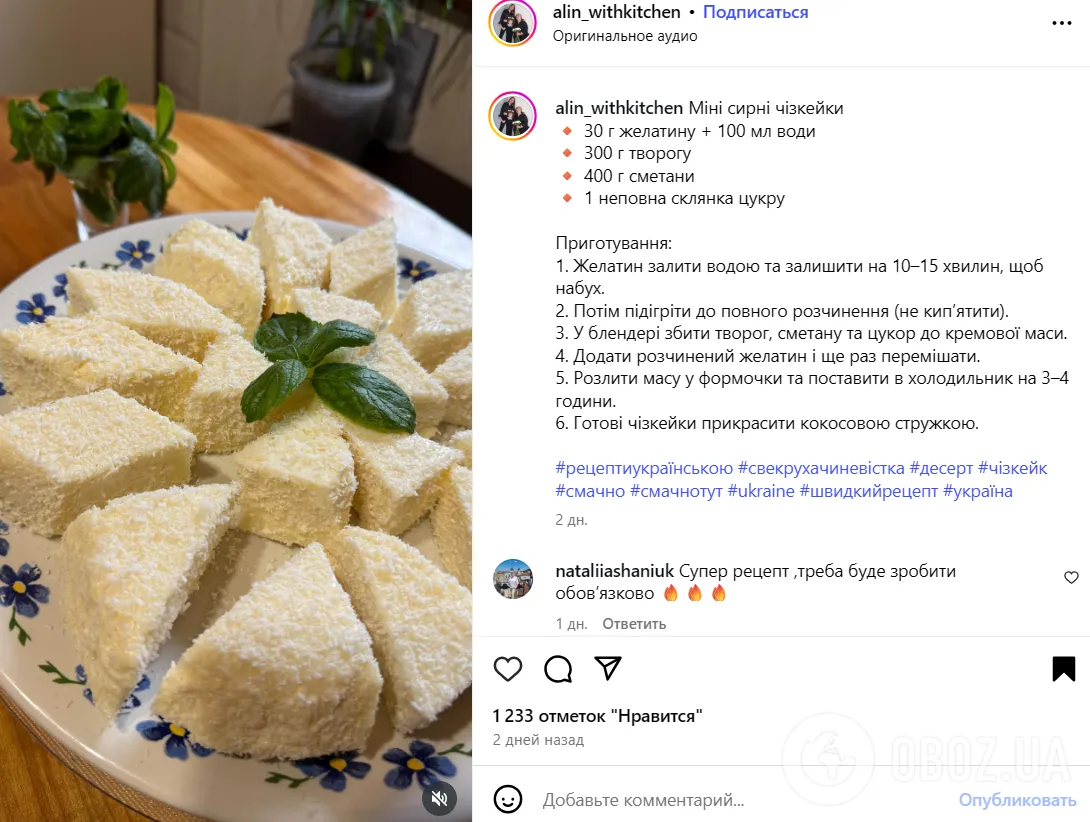
Task: Open the #чізкейк hashtag link
Action: point(1014,467)
